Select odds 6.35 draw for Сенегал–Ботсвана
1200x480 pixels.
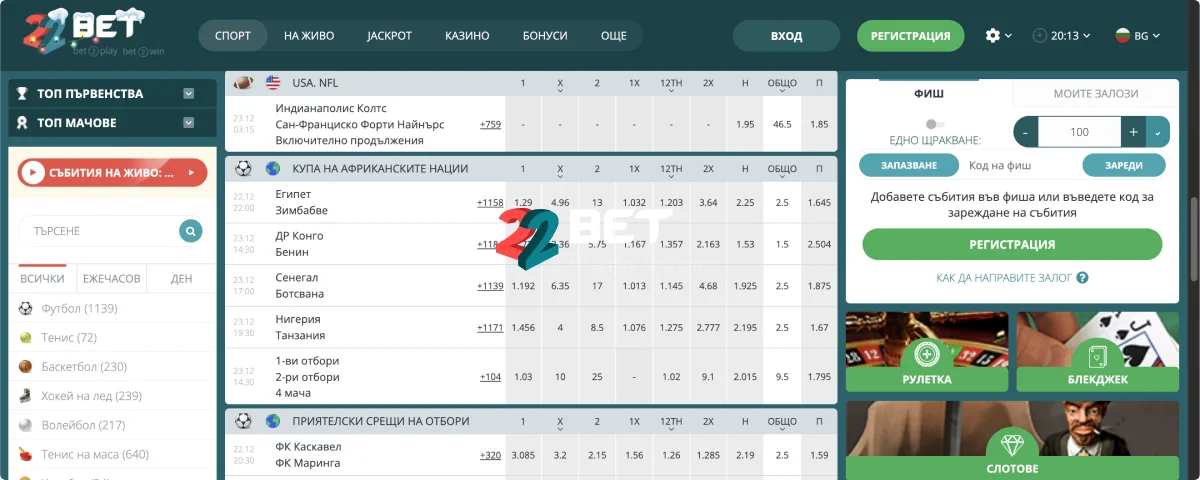560,286
